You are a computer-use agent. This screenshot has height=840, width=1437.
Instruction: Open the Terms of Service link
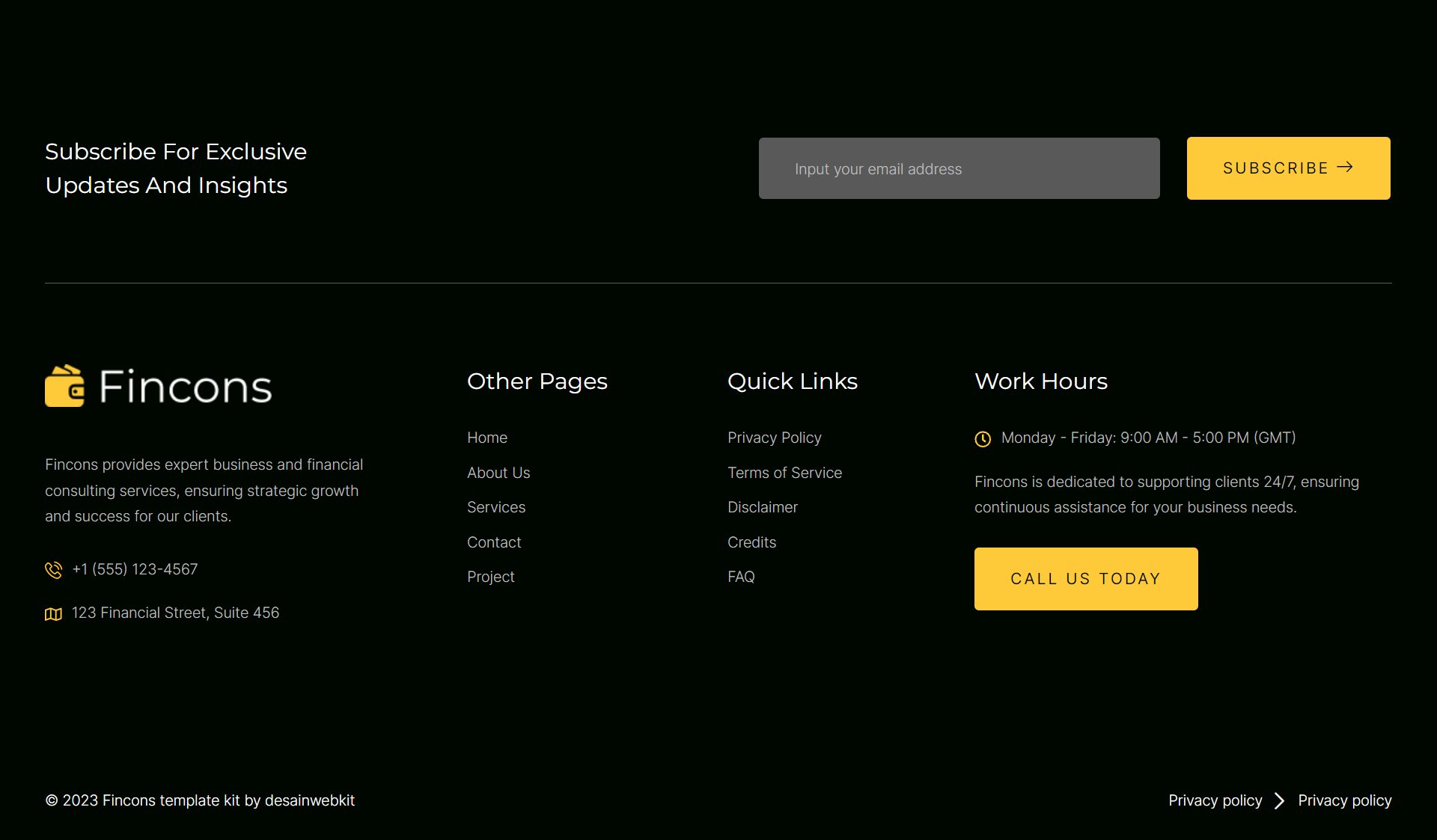click(785, 473)
